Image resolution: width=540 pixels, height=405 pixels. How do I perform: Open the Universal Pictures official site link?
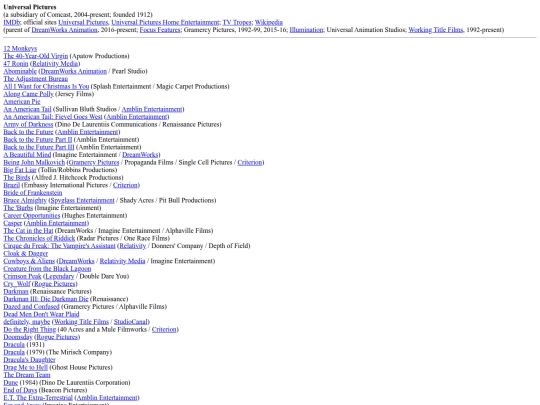[83, 22]
